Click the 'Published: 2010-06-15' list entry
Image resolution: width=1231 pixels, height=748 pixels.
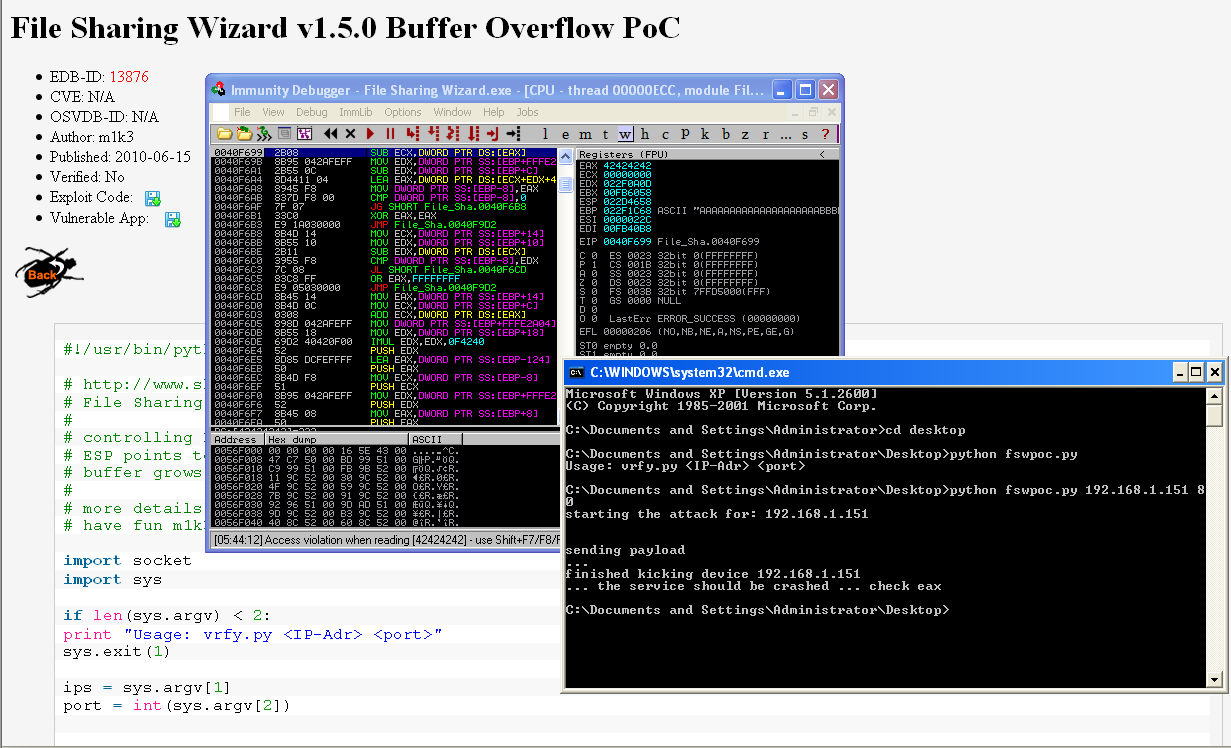coord(120,157)
